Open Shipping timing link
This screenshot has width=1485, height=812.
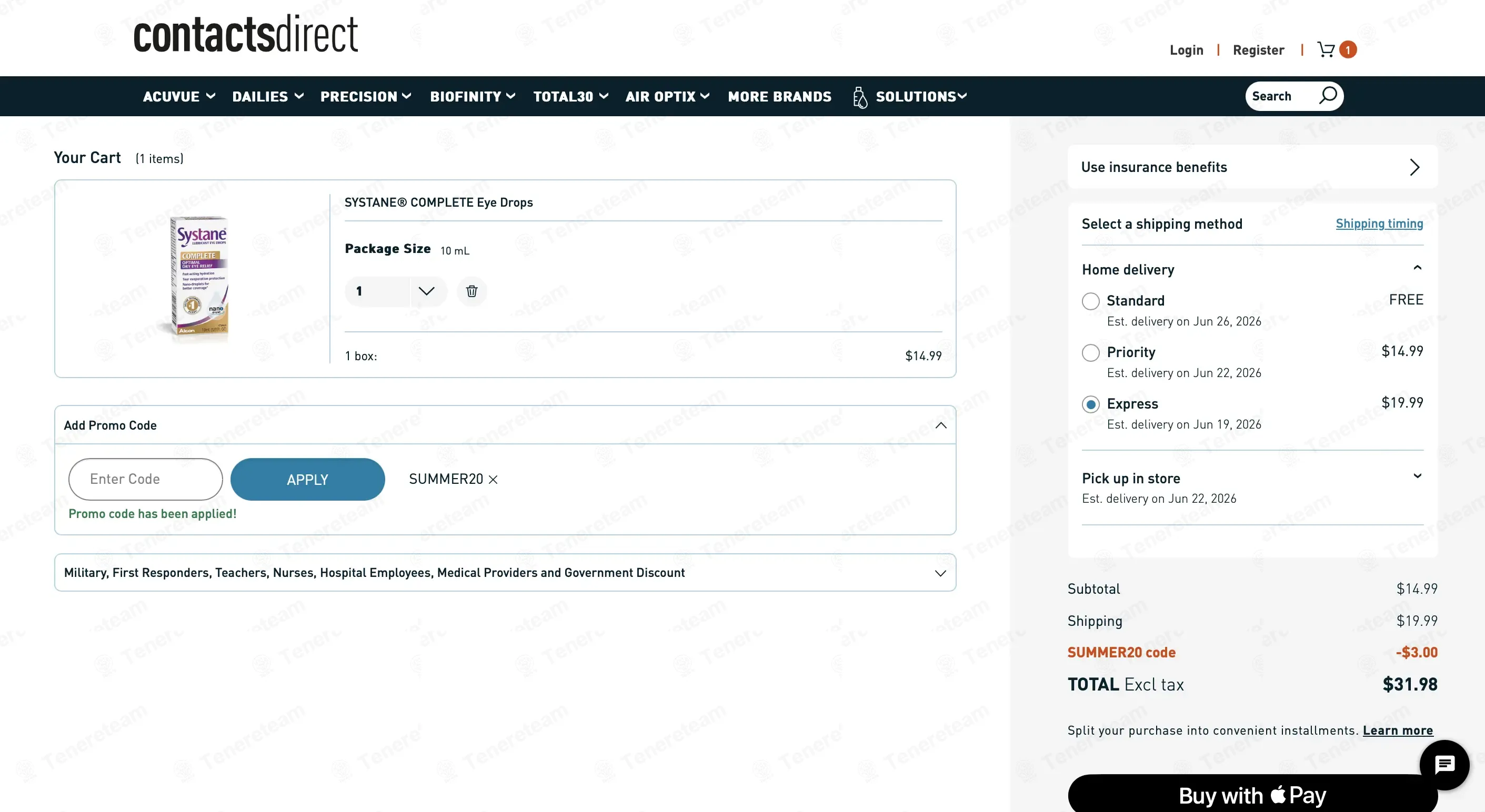[x=1379, y=224]
